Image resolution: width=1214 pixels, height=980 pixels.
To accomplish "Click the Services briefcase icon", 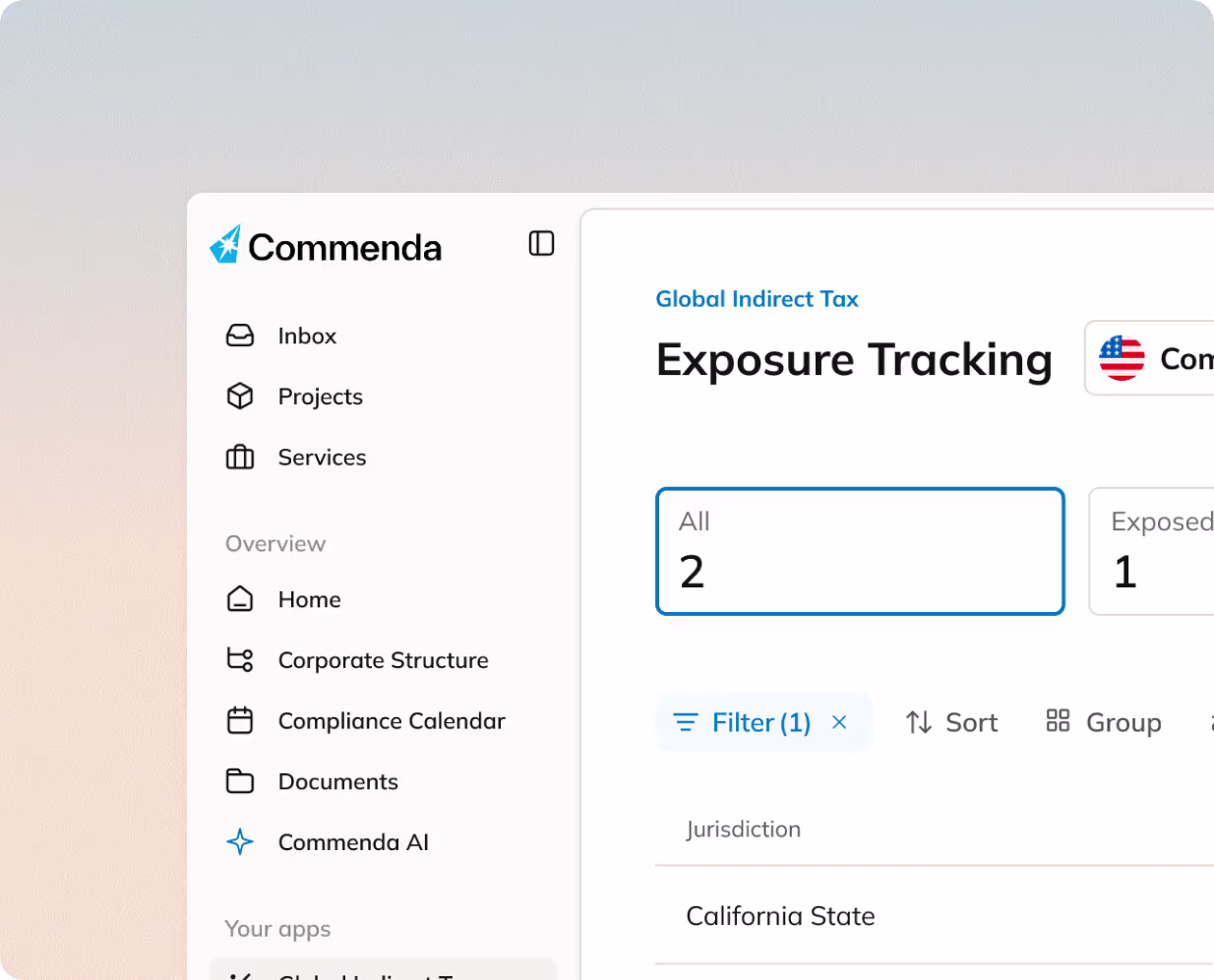I will (x=240, y=458).
